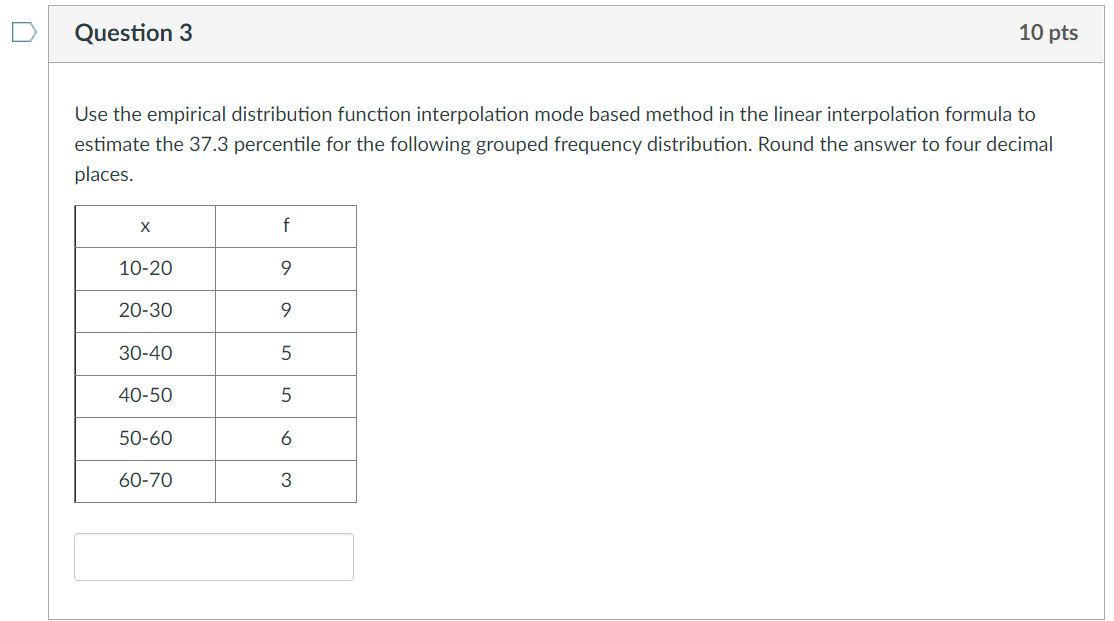
Task: Select the 50-60 interval cell
Action: click(x=144, y=438)
